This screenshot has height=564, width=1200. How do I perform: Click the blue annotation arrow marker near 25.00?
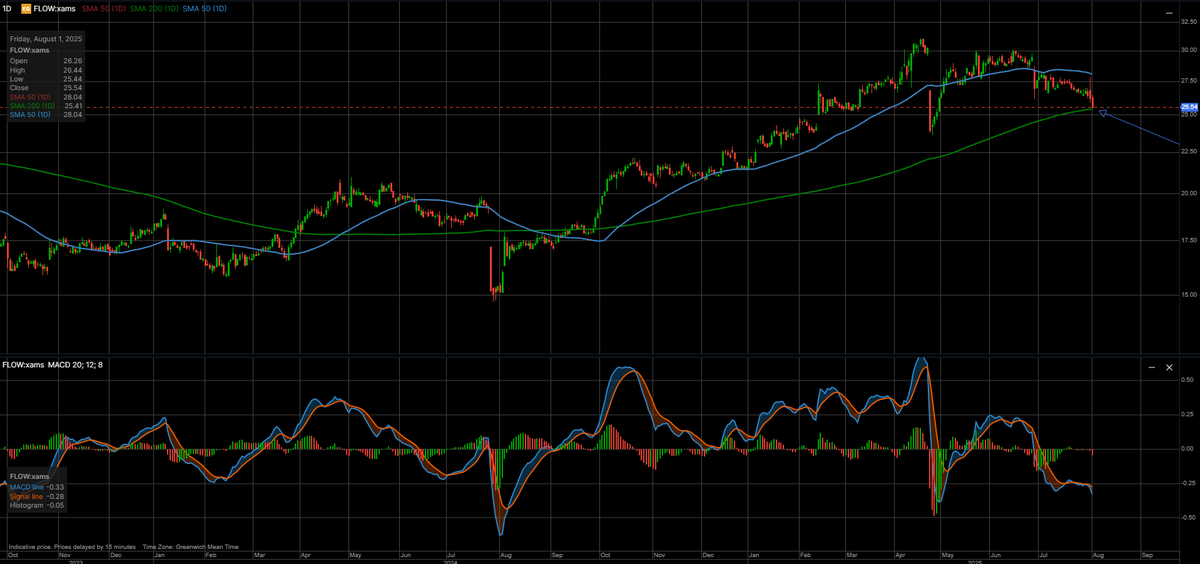[x=1103, y=113]
